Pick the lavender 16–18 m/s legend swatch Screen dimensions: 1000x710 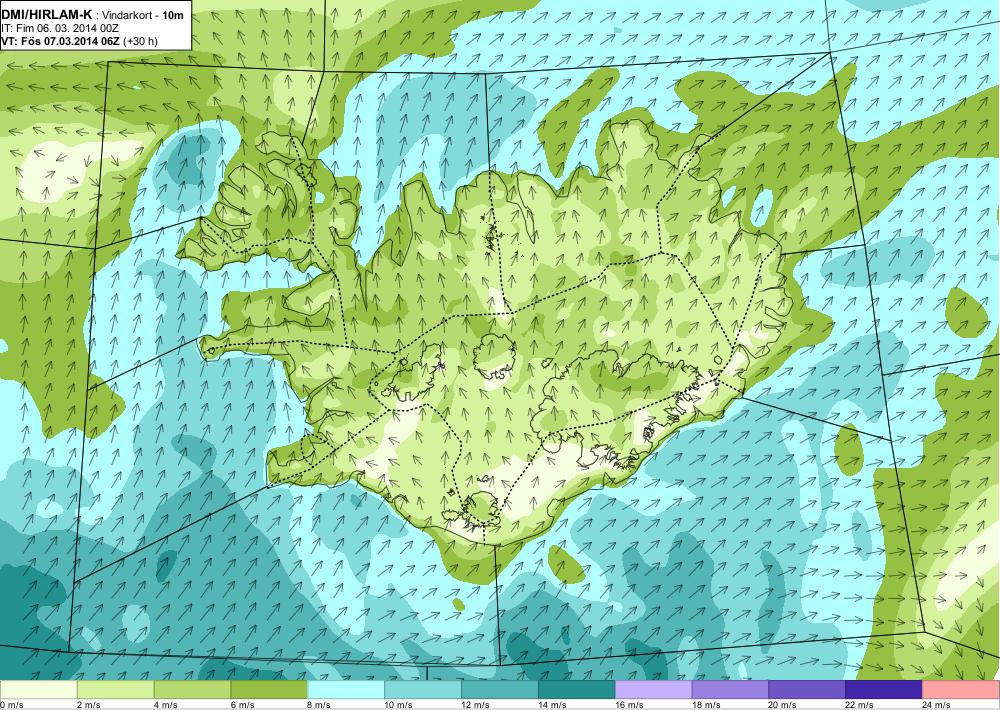[653, 690]
